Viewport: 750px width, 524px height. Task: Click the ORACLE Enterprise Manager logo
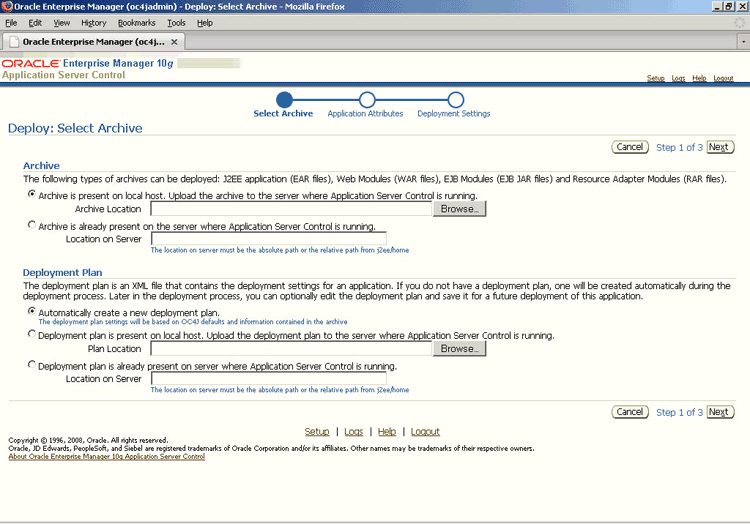pos(88,63)
